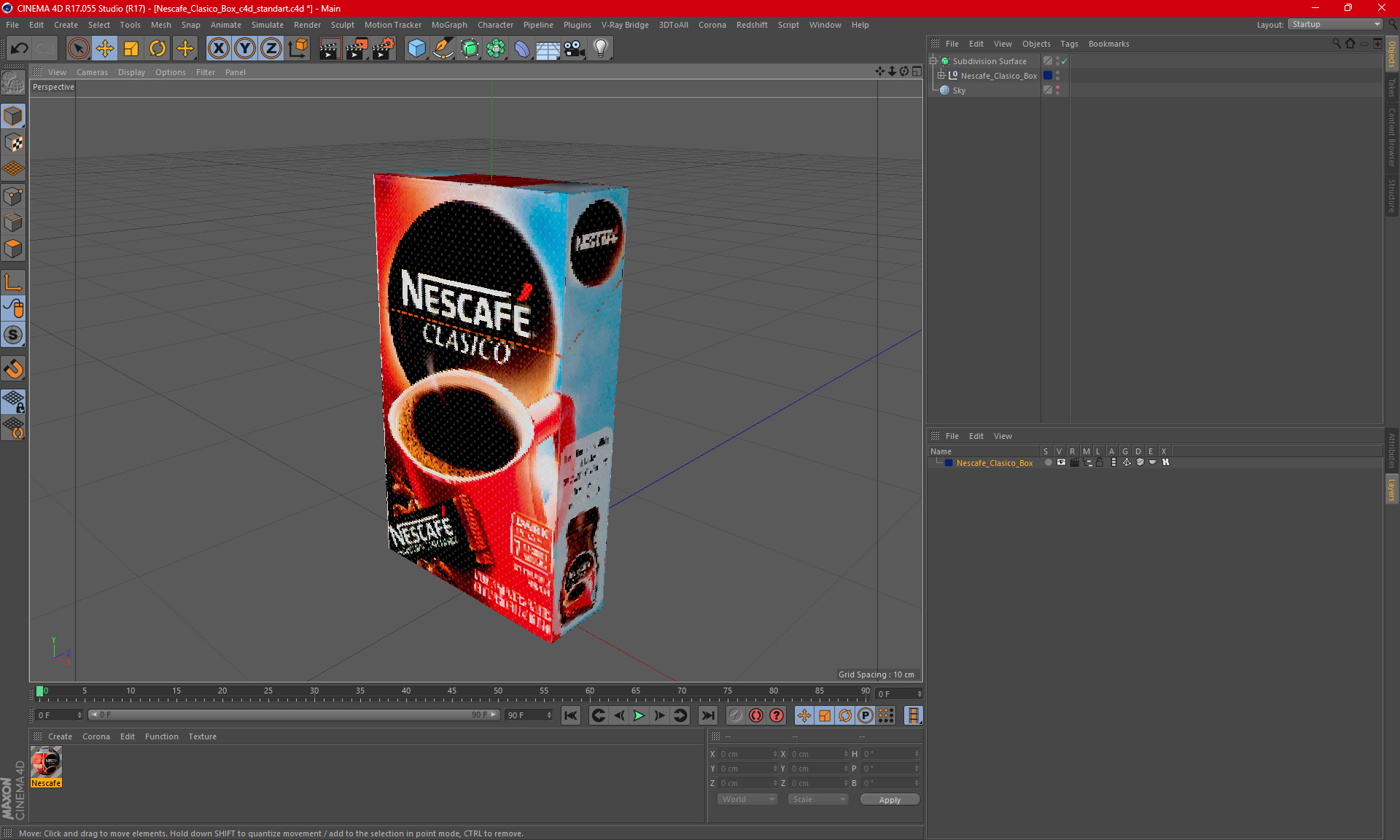Toggle Subdivision Surface enable checkmark
1400x840 pixels.
click(x=1065, y=61)
